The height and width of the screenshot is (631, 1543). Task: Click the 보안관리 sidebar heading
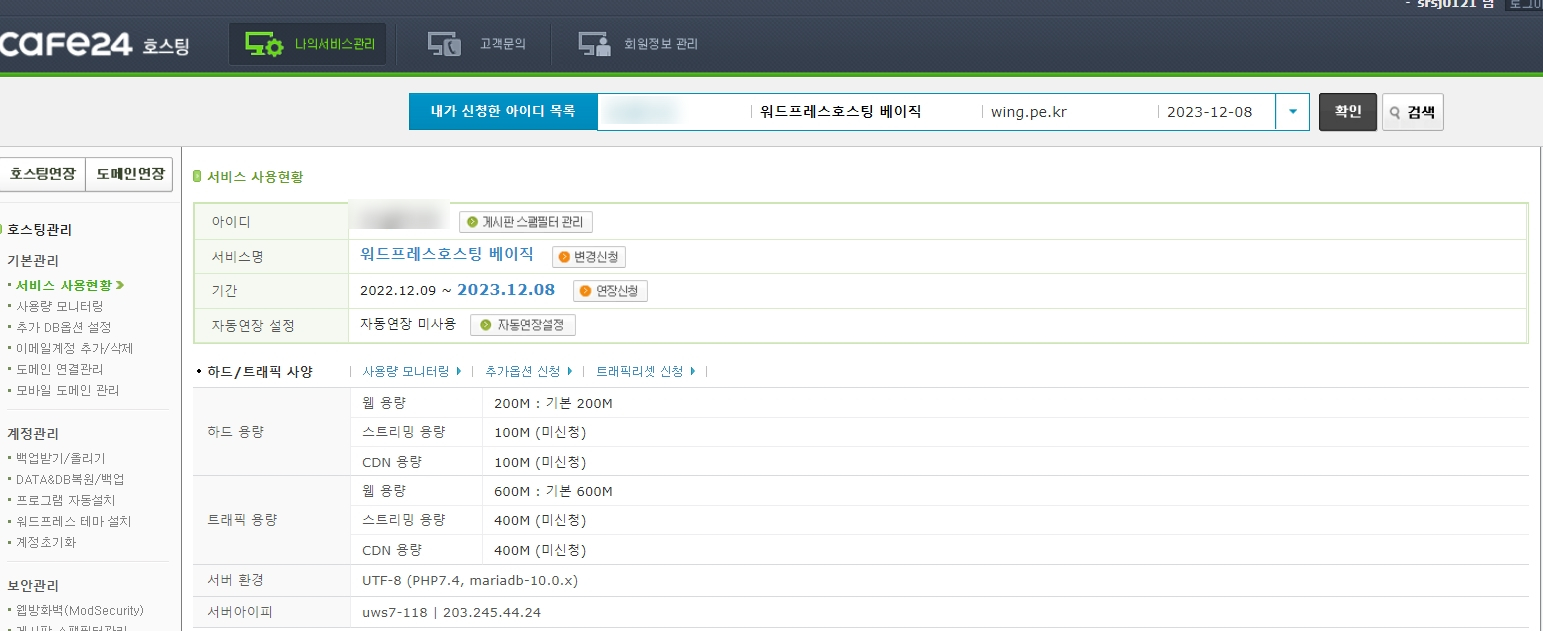pyautogui.click(x=33, y=586)
